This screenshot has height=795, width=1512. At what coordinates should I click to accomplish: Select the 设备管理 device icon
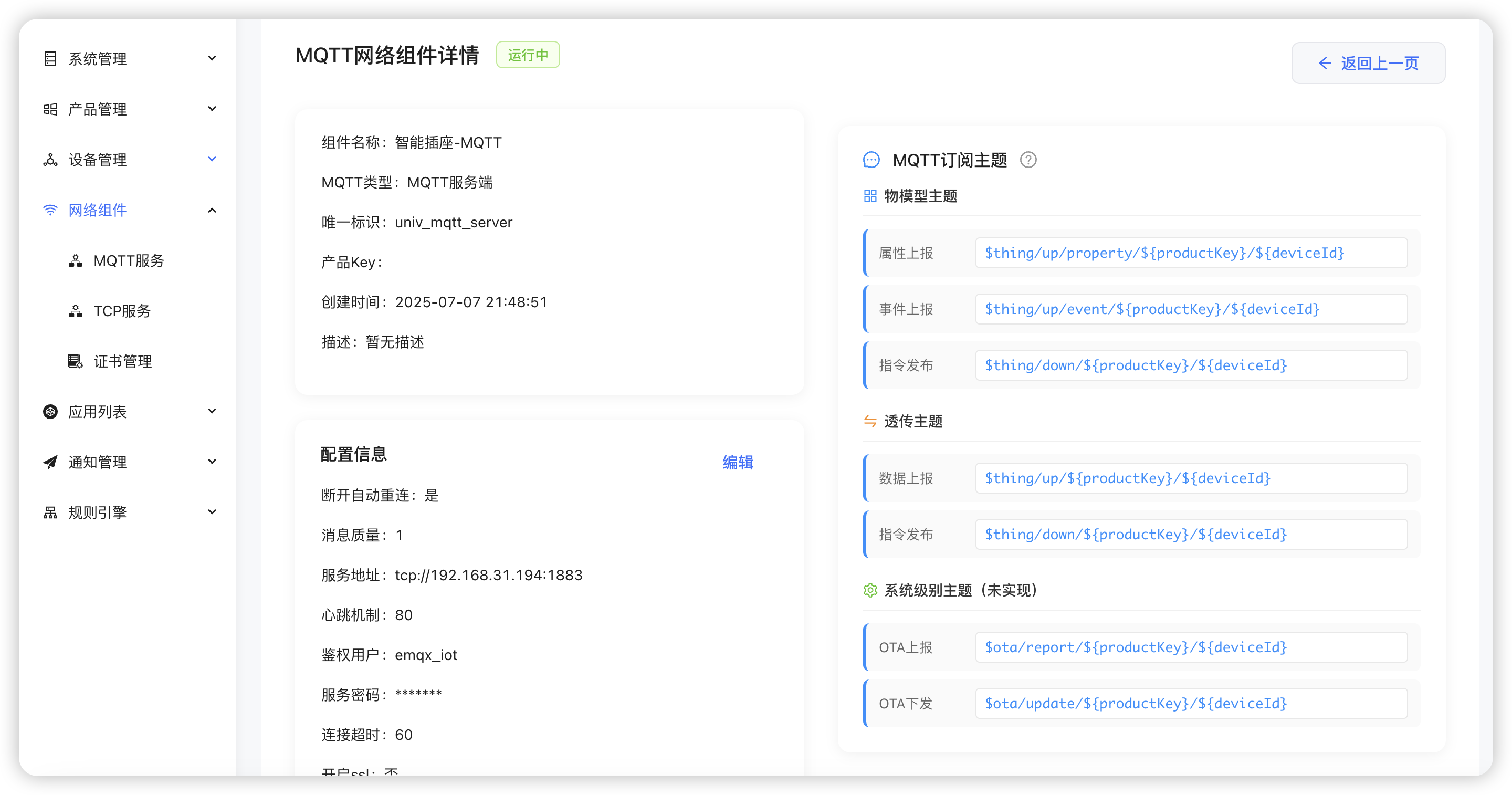pos(50,159)
